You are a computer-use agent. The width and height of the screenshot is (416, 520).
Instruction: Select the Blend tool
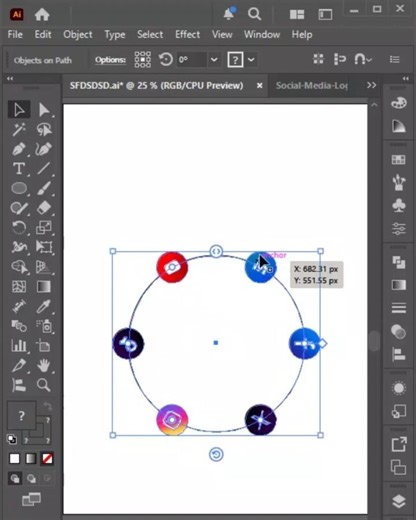[19, 326]
